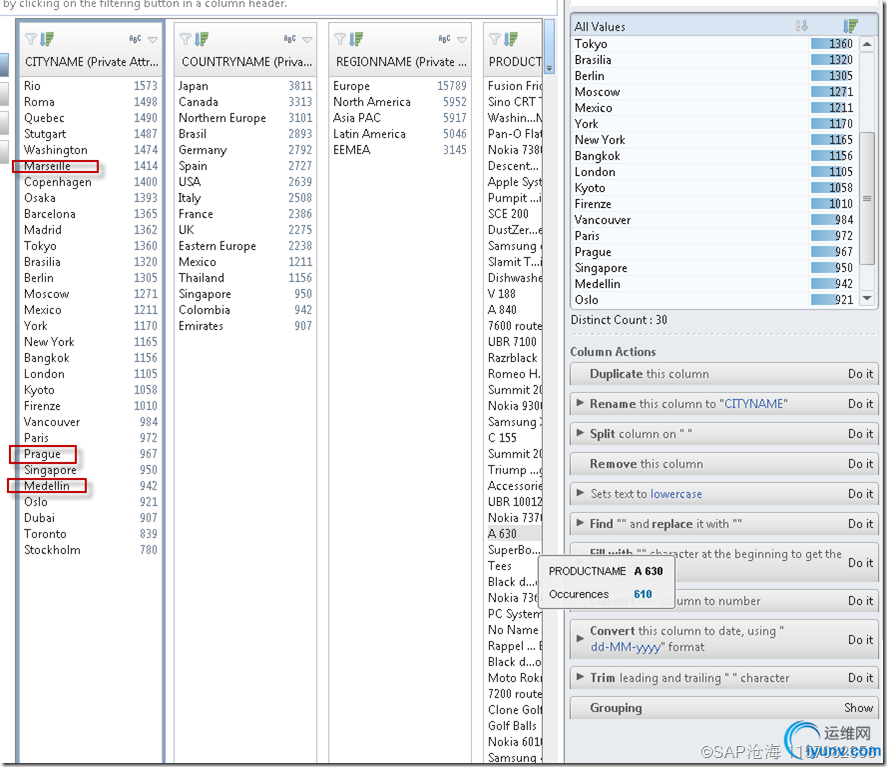Click the sort icon in PRODUCT column header
This screenshot has height=767, width=887.
(511, 39)
